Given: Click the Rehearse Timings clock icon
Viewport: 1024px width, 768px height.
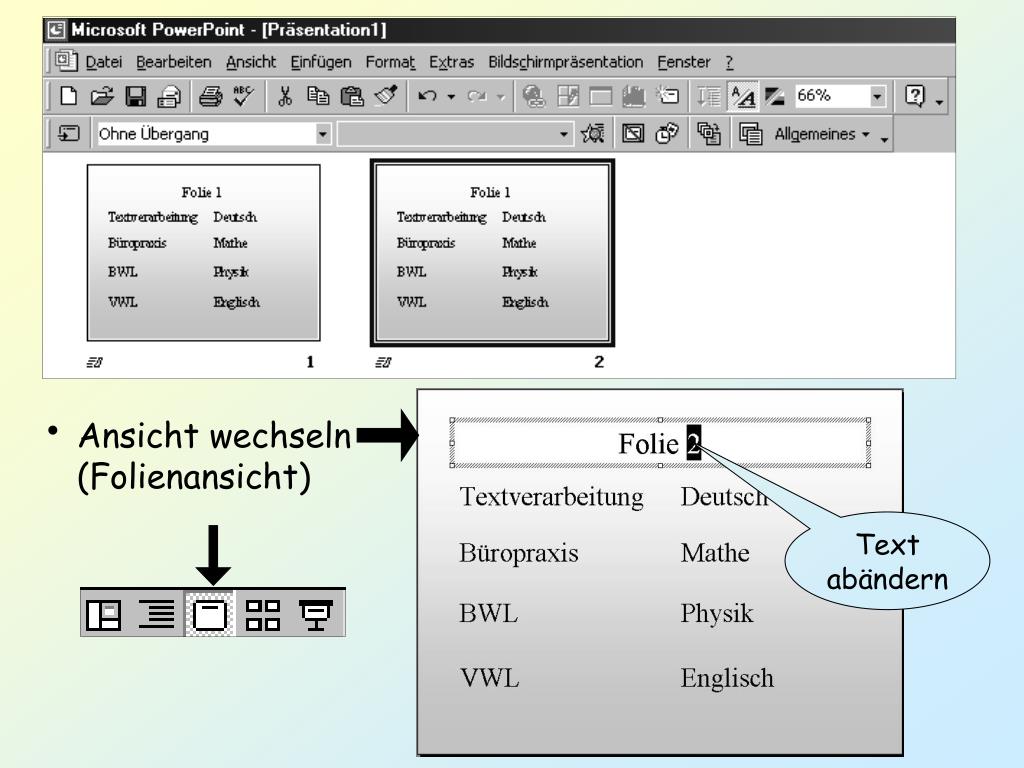Looking at the screenshot, I should coord(667,133).
